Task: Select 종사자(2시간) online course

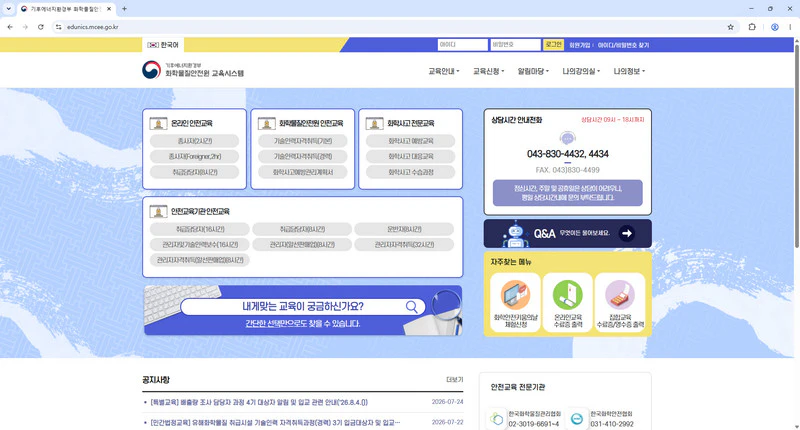Action: [194, 141]
